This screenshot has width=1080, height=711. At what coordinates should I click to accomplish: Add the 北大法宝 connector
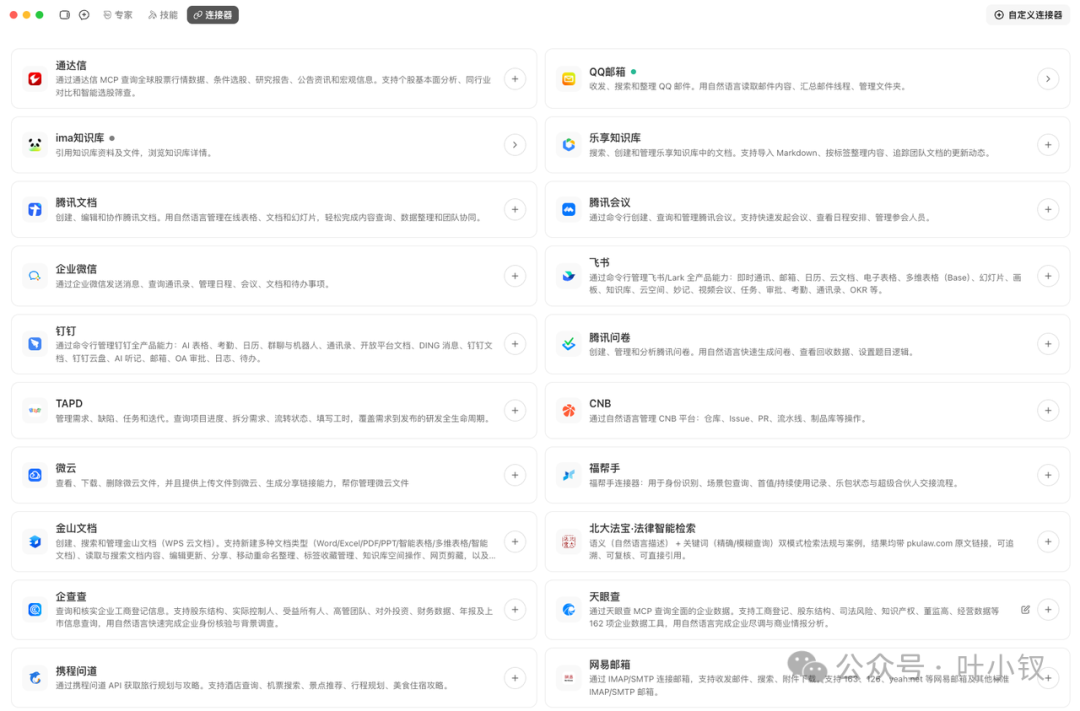[1048, 542]
